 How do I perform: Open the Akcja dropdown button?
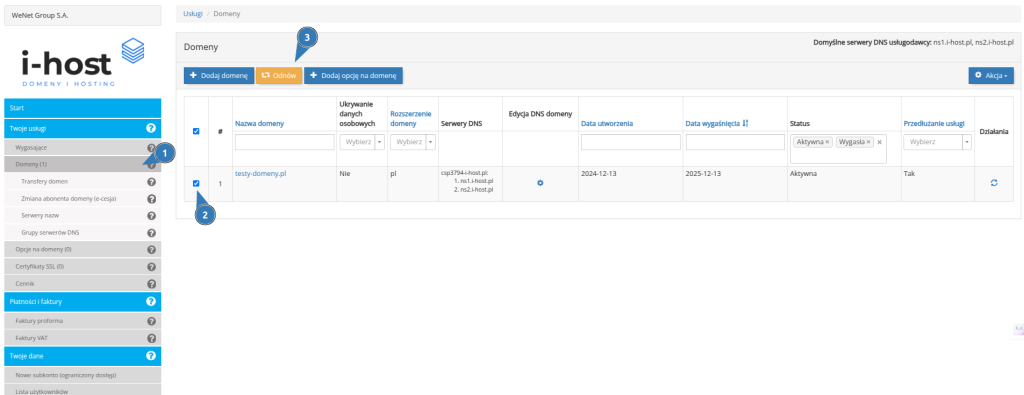point(991,76)
